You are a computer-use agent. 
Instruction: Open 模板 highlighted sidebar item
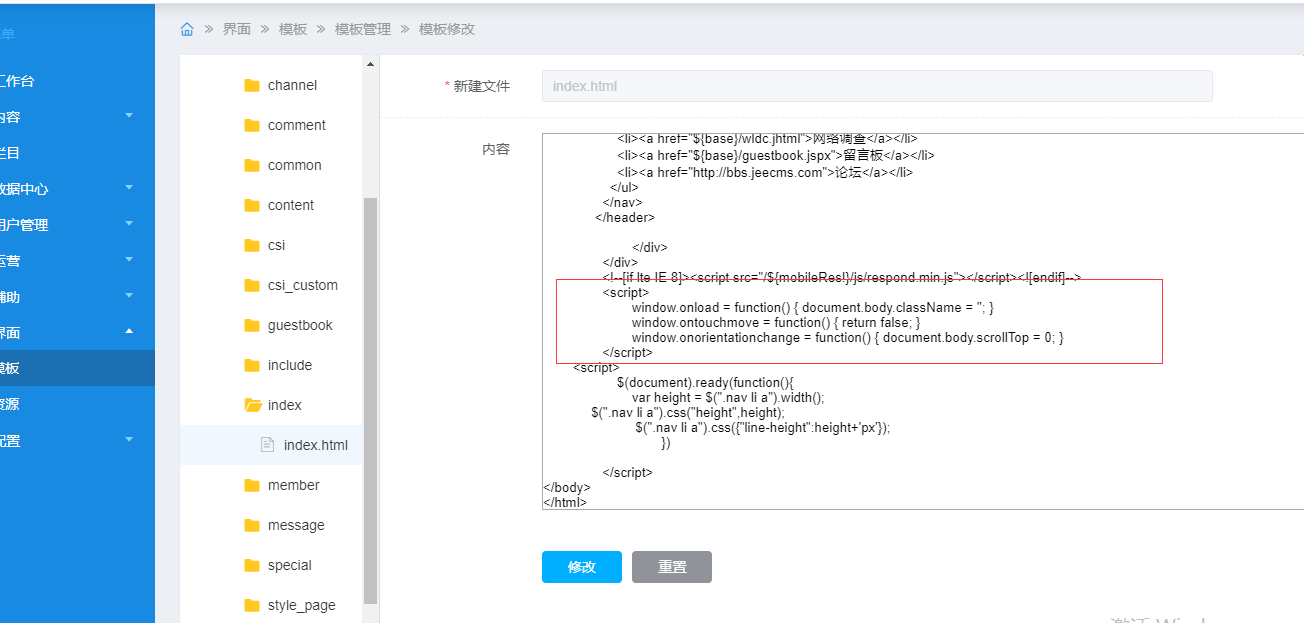tap(77, 368)
